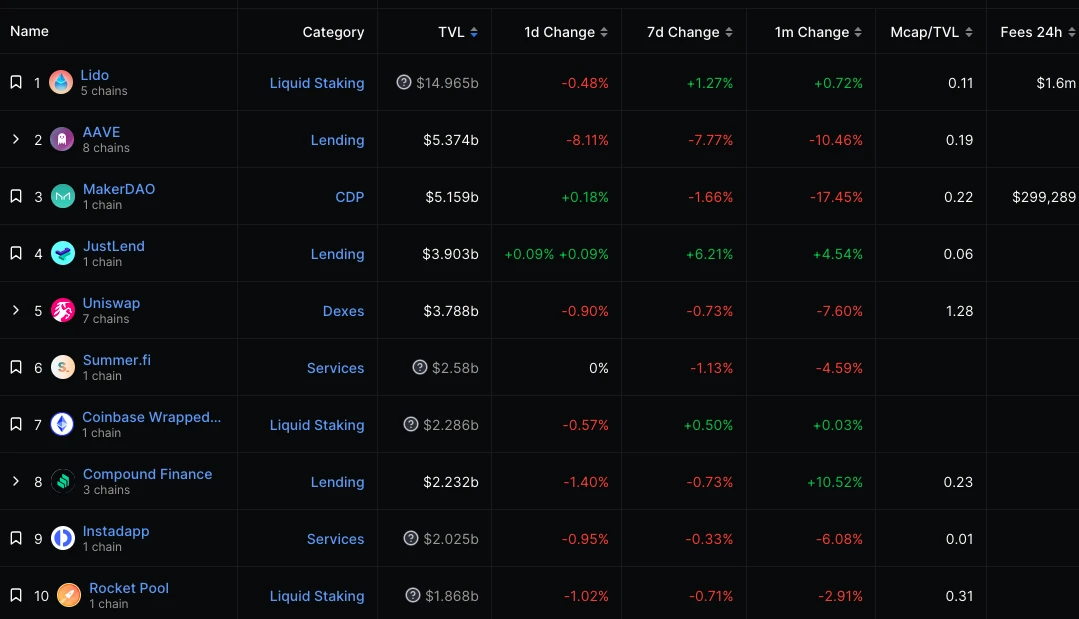Click the JustLend logo icon
The image size is (1079, 619).
tap(63, 254)
